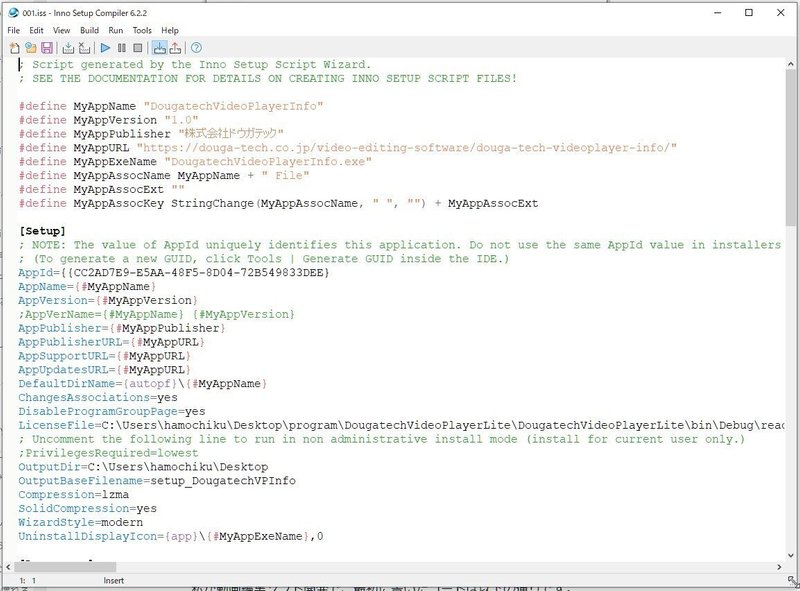Viewport: 800px width, 591px height.
Task: Open the View menu
Action: pyautogui.click(x=61, y=30)
